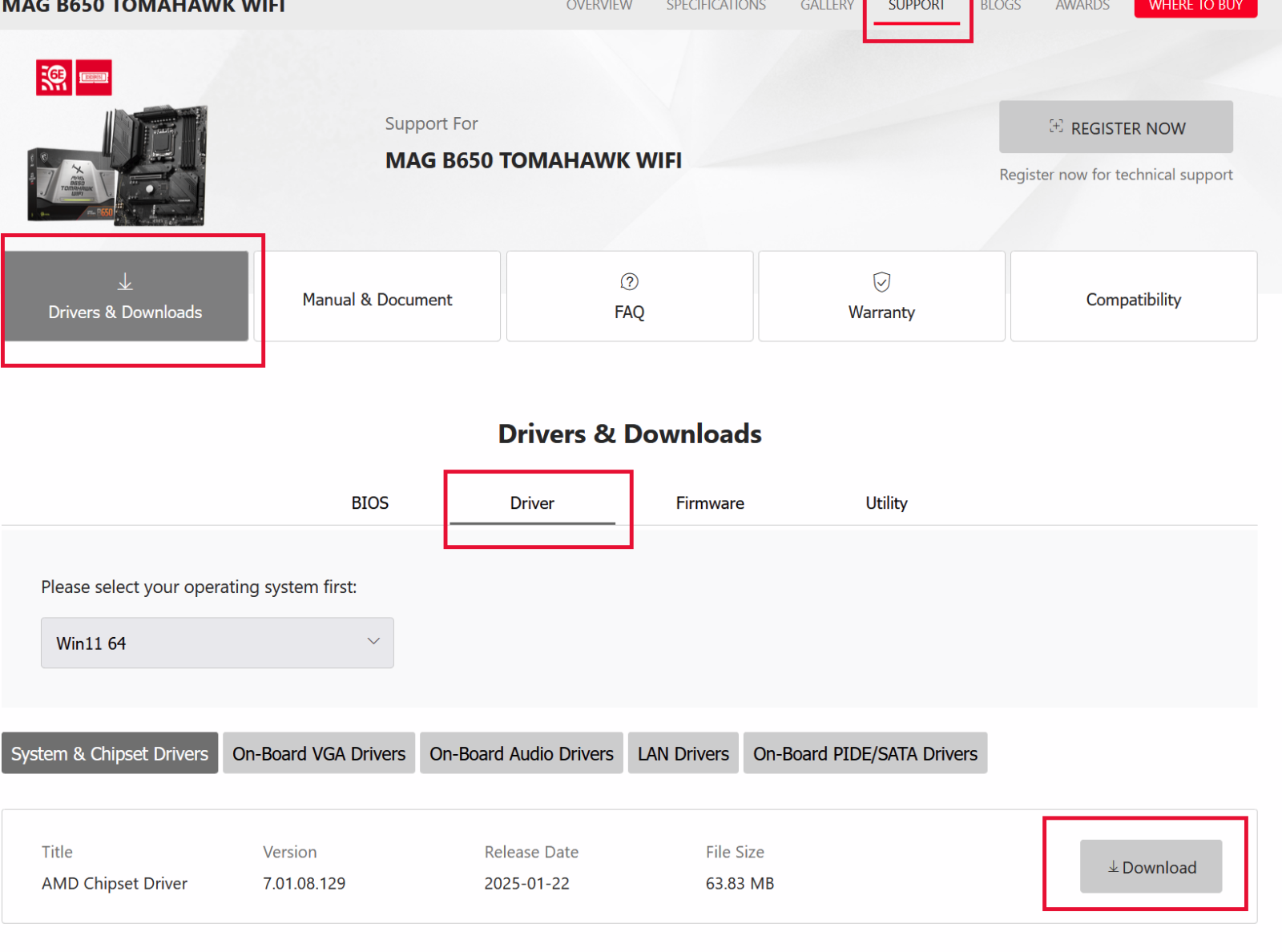Open the FAQ section card
1282x952 pixels.
click(x=630, y=296)
